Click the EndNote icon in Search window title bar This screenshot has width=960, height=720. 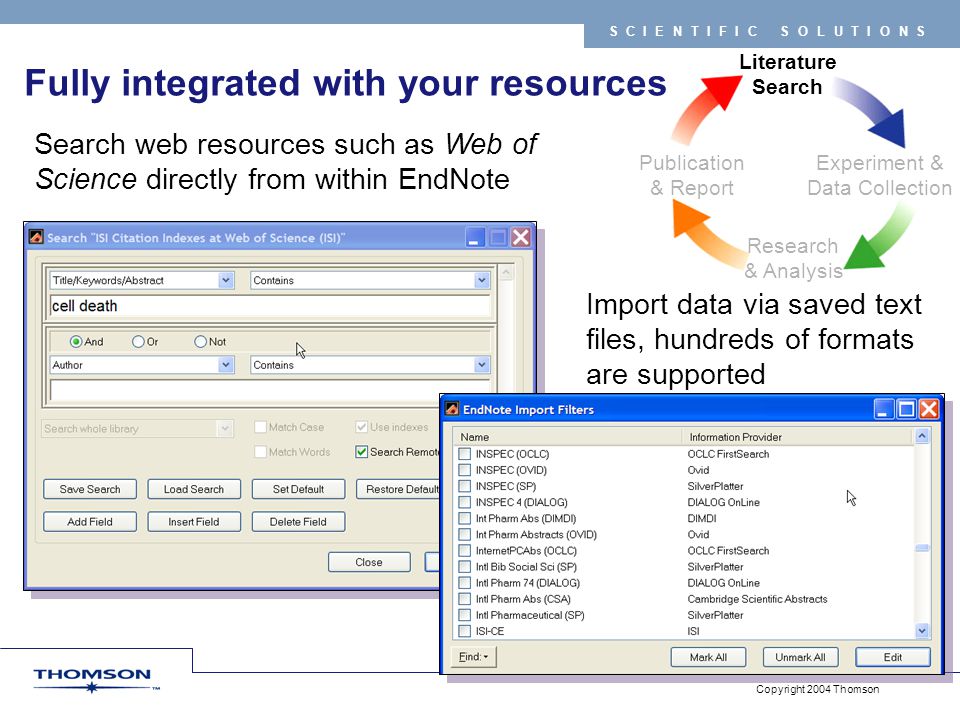coord(36,238)
